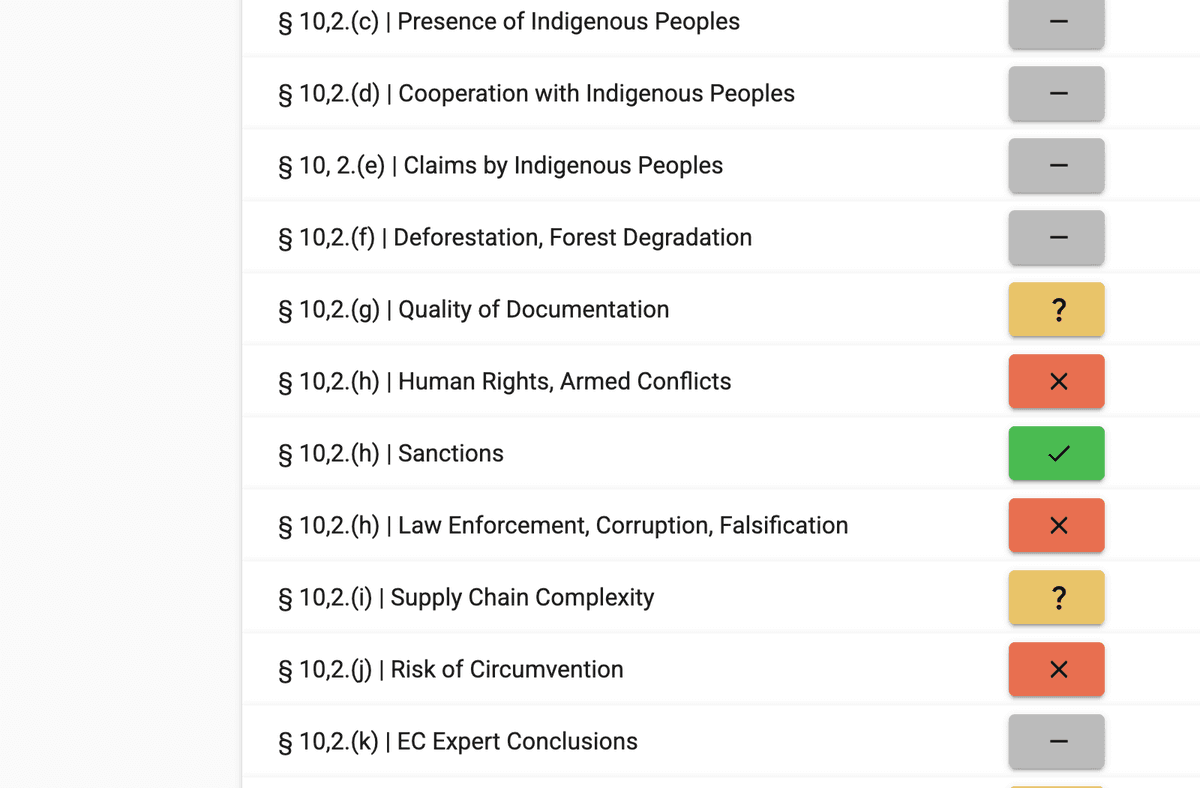Open the Quality of Documentation item

click(x=474, y=310)
